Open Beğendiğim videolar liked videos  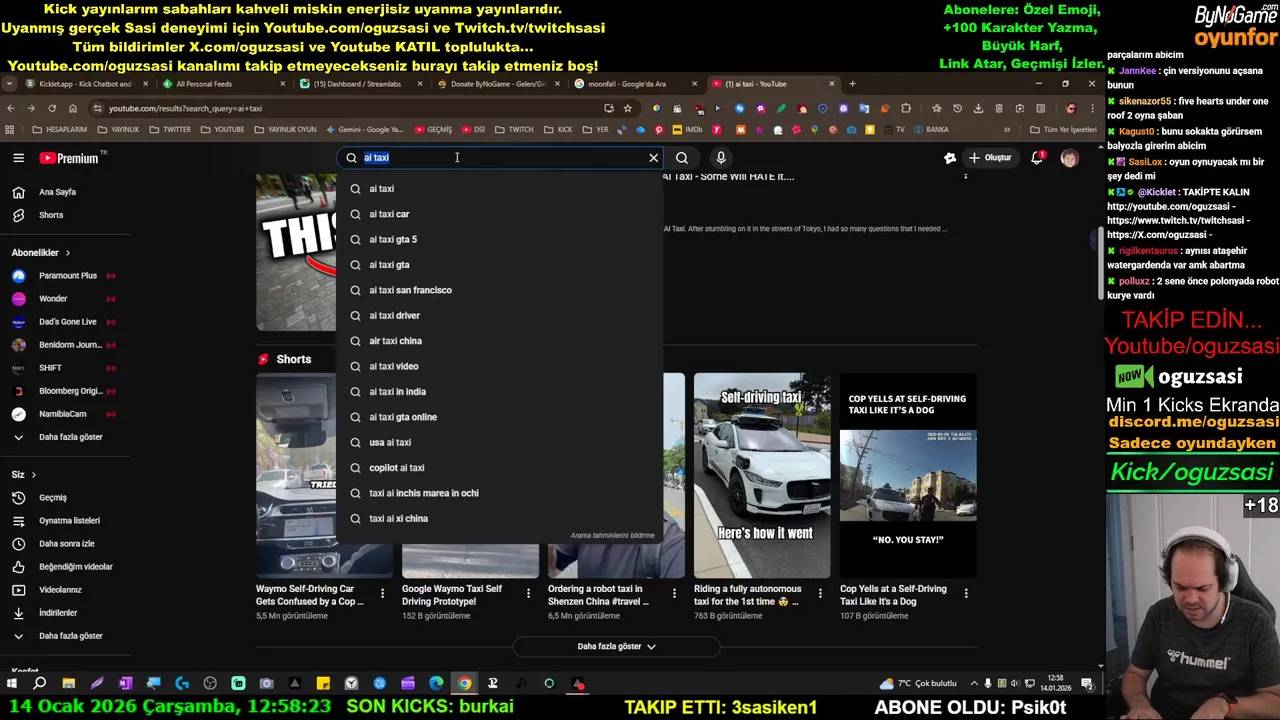click(x=75, y=567)
